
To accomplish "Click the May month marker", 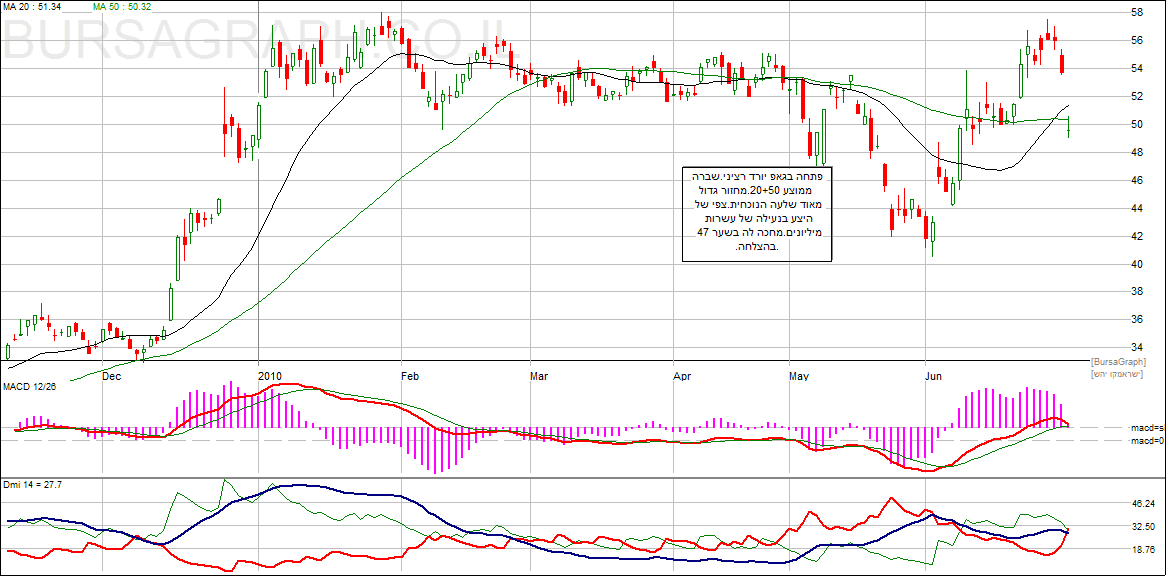I will click(798, 376).
